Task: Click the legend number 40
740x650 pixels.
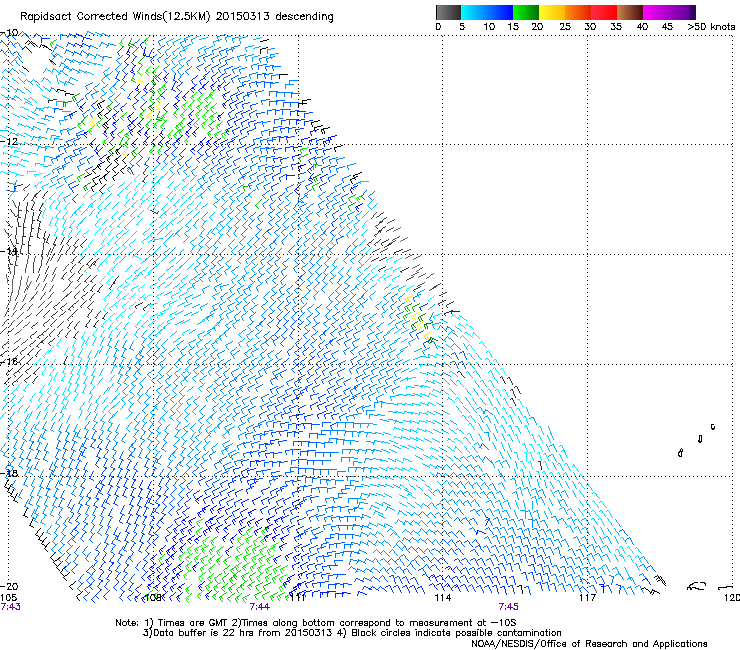Action: (x=642, y=27)
